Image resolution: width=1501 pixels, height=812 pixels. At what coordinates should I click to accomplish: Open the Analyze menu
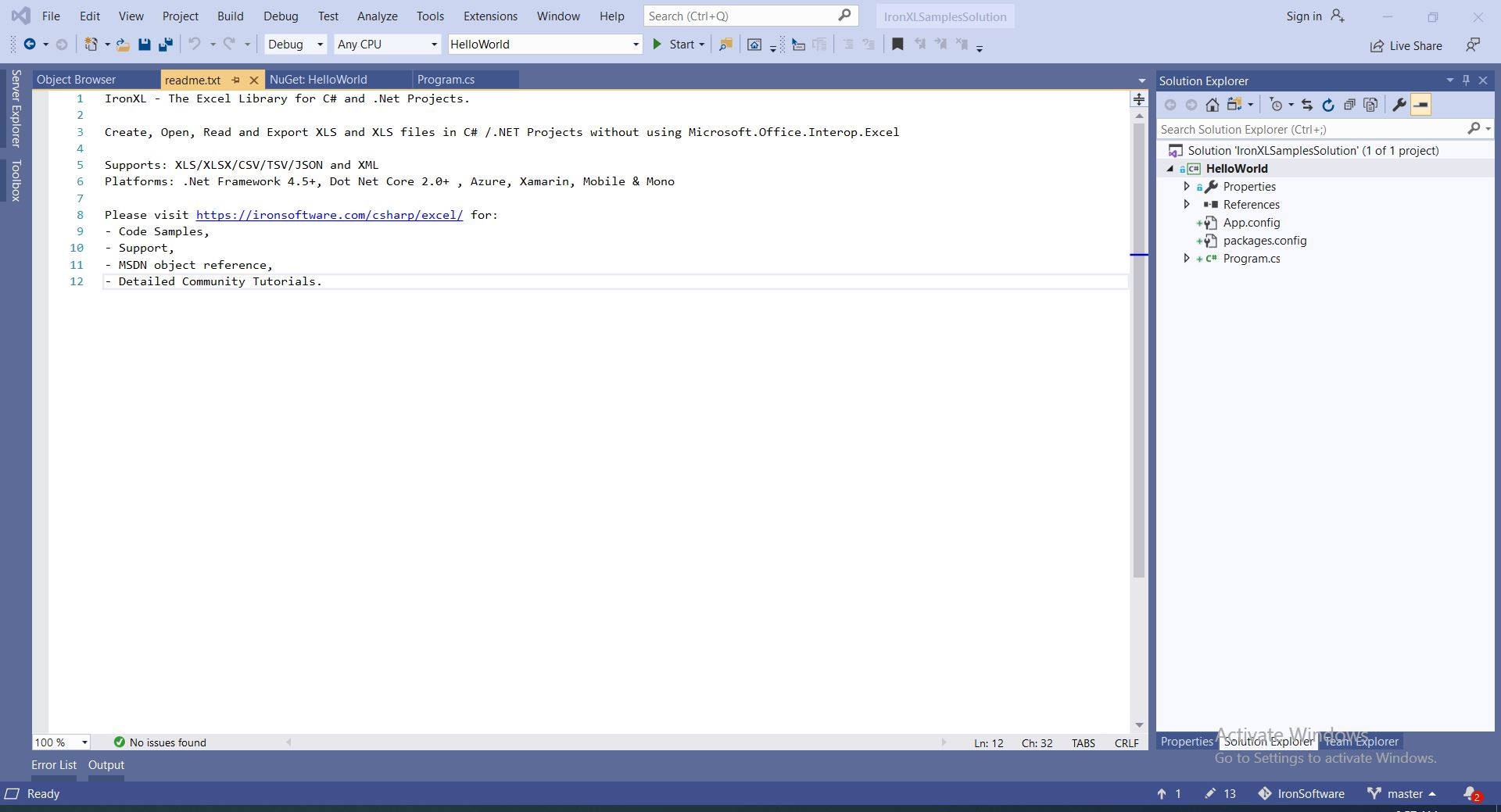coord(377,16)
